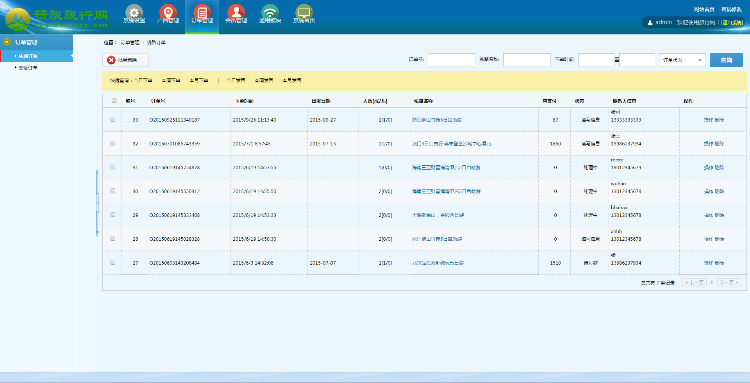
Task: Check the checkbox for order row 27
Action: [112, 263]
